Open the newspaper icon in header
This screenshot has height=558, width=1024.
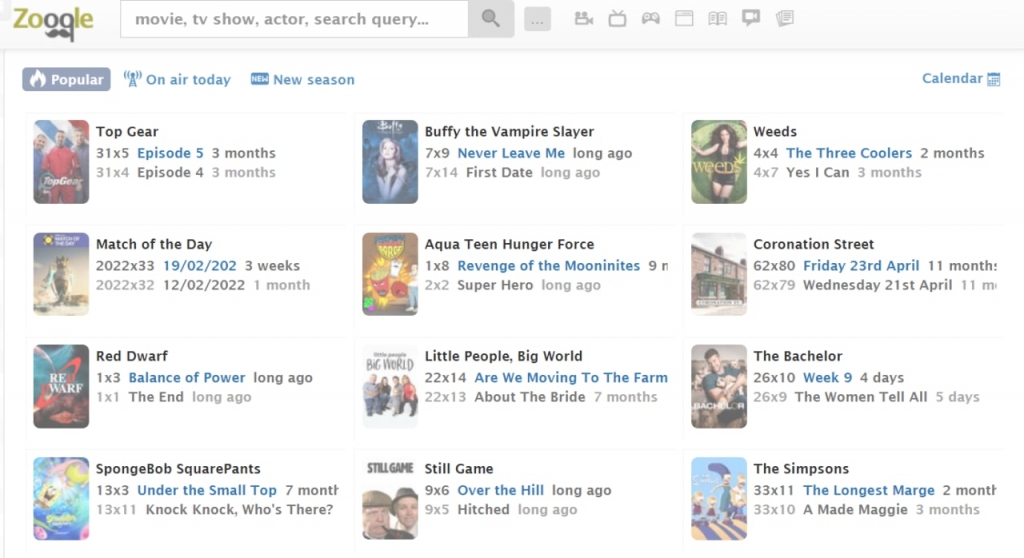point(784,18)
